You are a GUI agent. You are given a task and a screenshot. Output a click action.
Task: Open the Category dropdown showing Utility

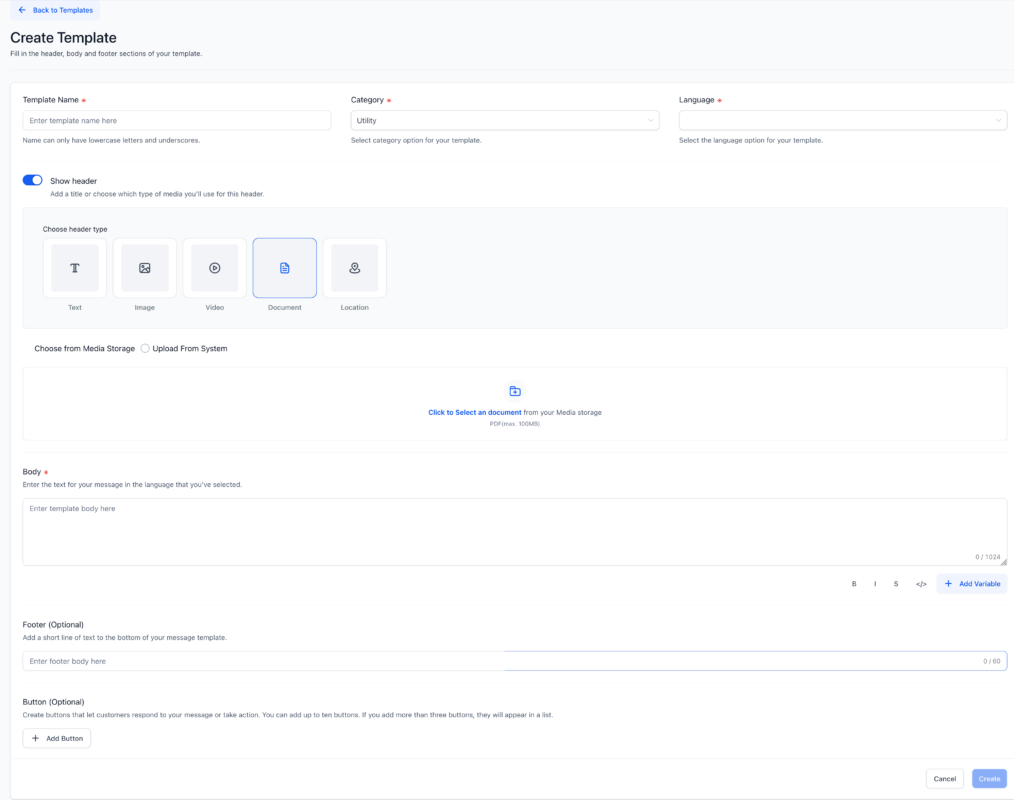pyautogui.click(x=504, y=119)
